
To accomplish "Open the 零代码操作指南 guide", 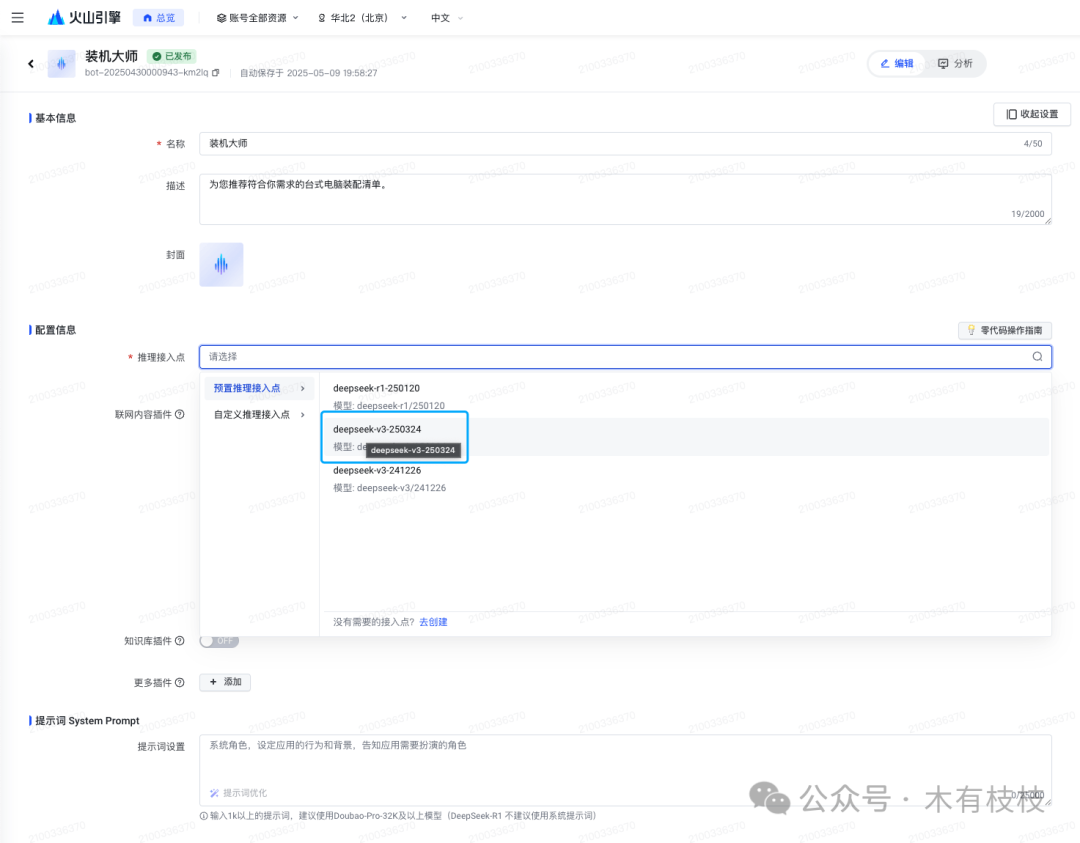I will 1004,331.
